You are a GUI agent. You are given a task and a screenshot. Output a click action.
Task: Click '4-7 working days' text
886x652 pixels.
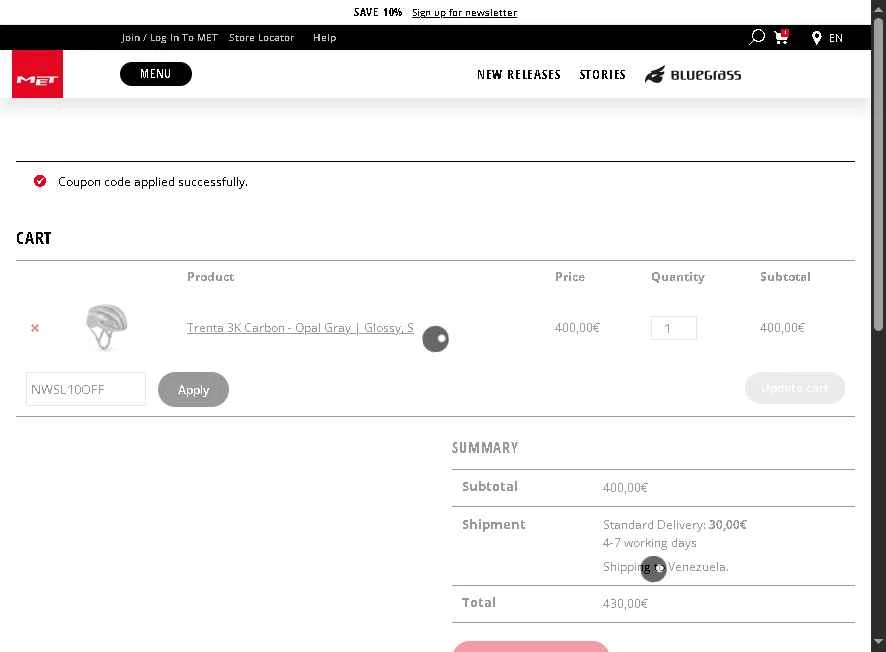649,543
